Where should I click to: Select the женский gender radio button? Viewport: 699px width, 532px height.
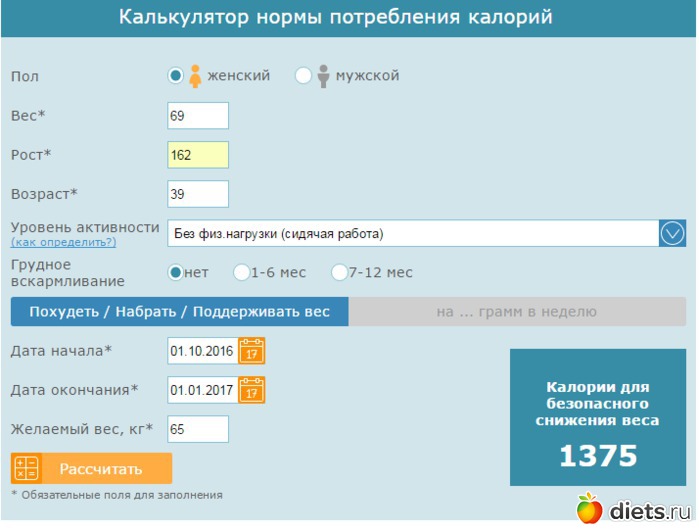(x=176, y=76)
